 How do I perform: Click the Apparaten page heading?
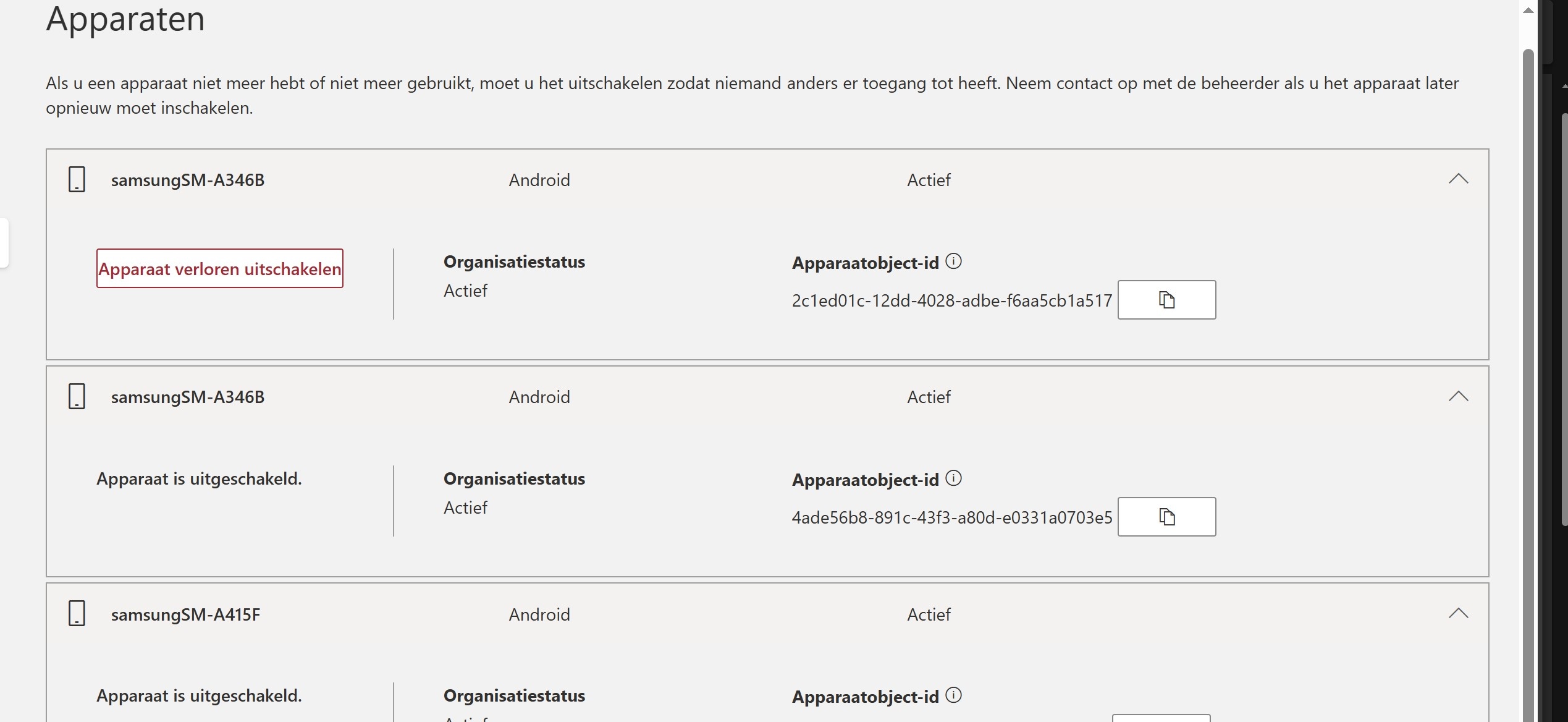coord(125,19)
